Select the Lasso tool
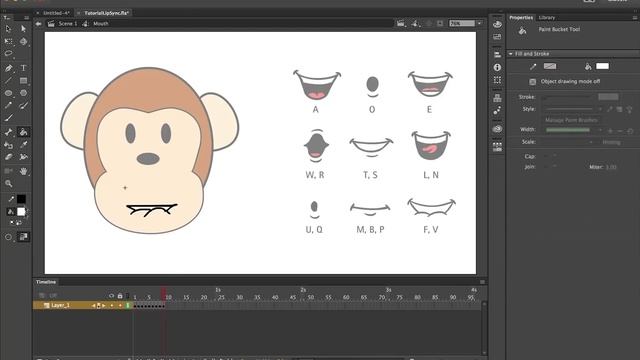The image size is (640, 360). [8, 53]
